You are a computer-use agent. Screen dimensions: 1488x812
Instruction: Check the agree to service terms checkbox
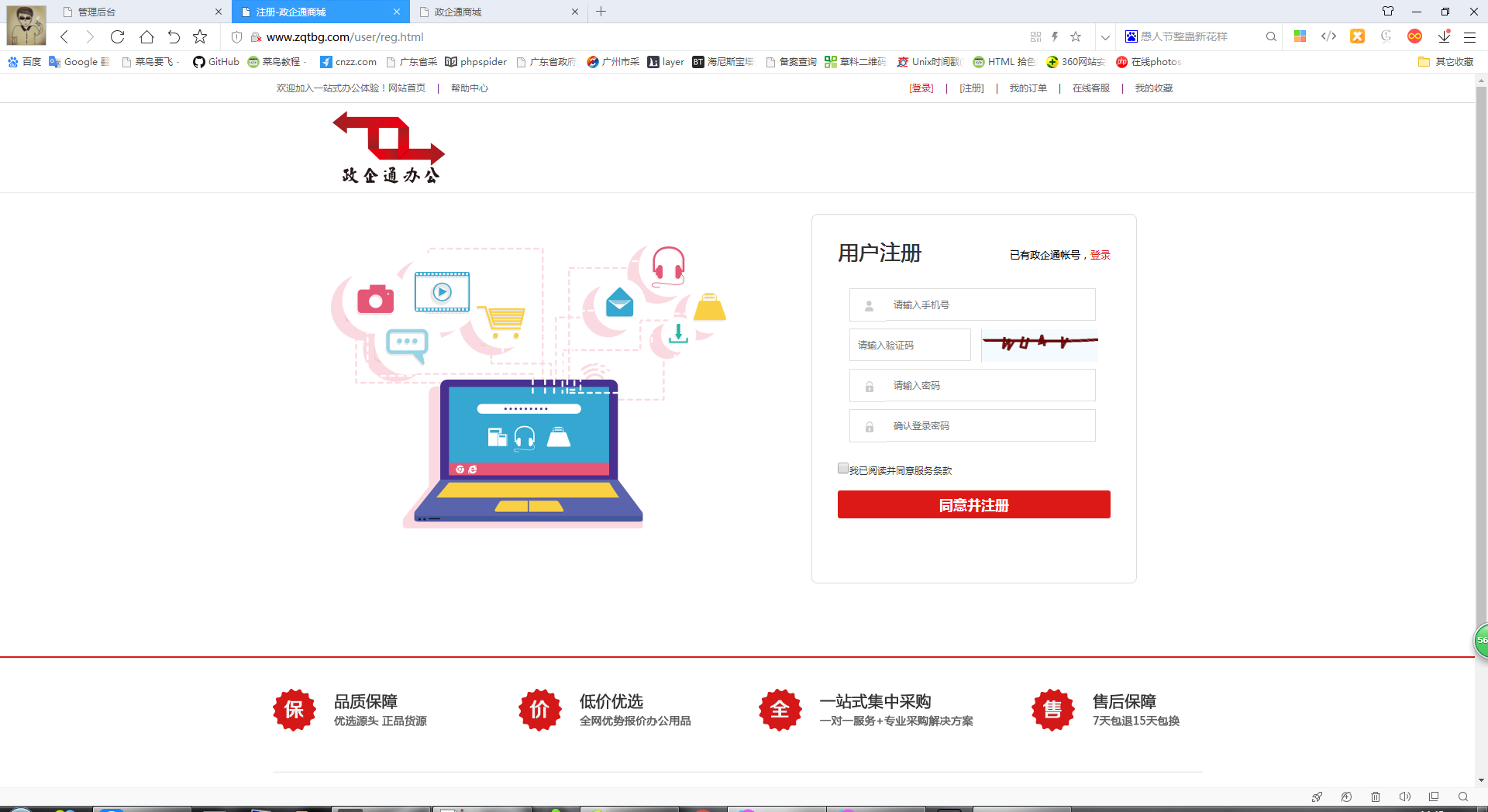coord(843,468)
